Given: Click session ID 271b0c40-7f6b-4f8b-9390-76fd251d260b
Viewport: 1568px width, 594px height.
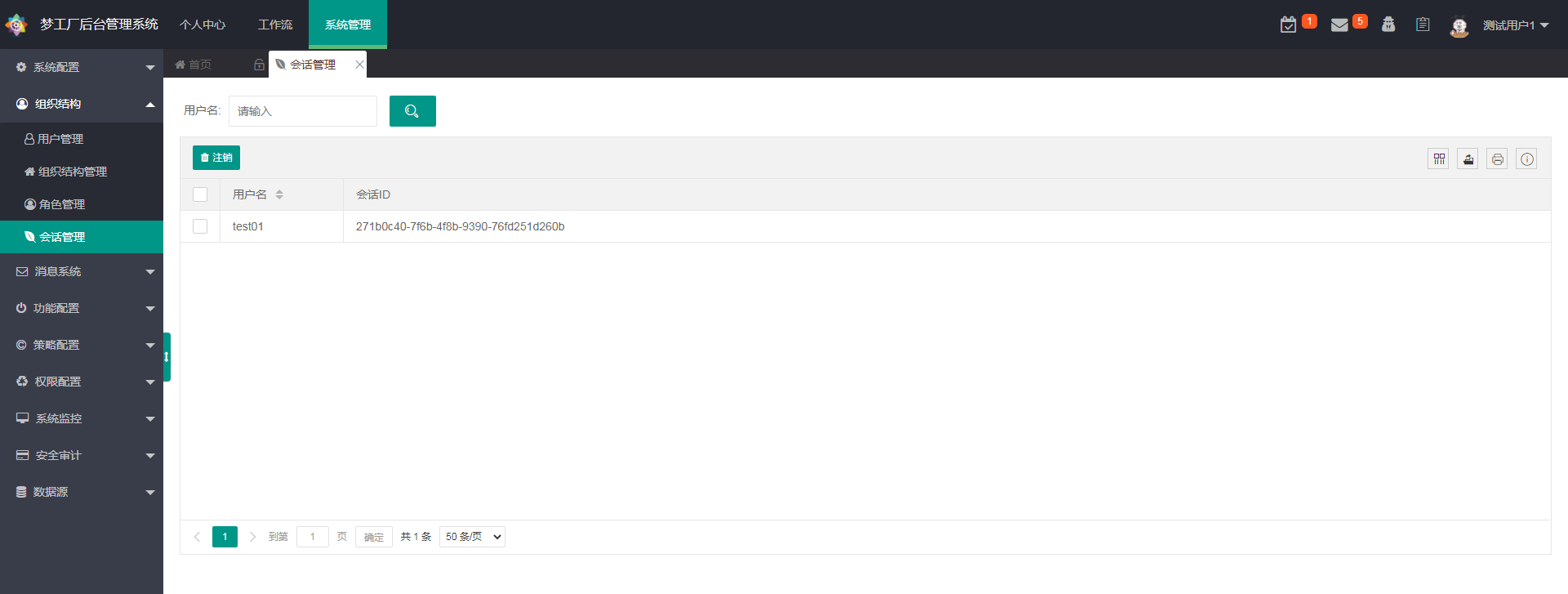Looking at the screenshot, I should click(x=461, y=226).
